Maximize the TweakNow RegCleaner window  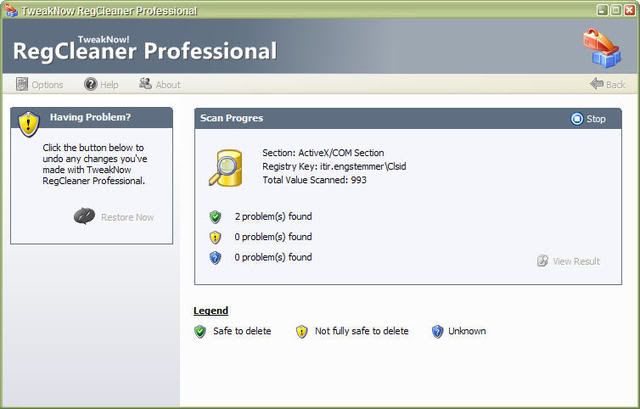pyautogui.click(x=616, y=10)
